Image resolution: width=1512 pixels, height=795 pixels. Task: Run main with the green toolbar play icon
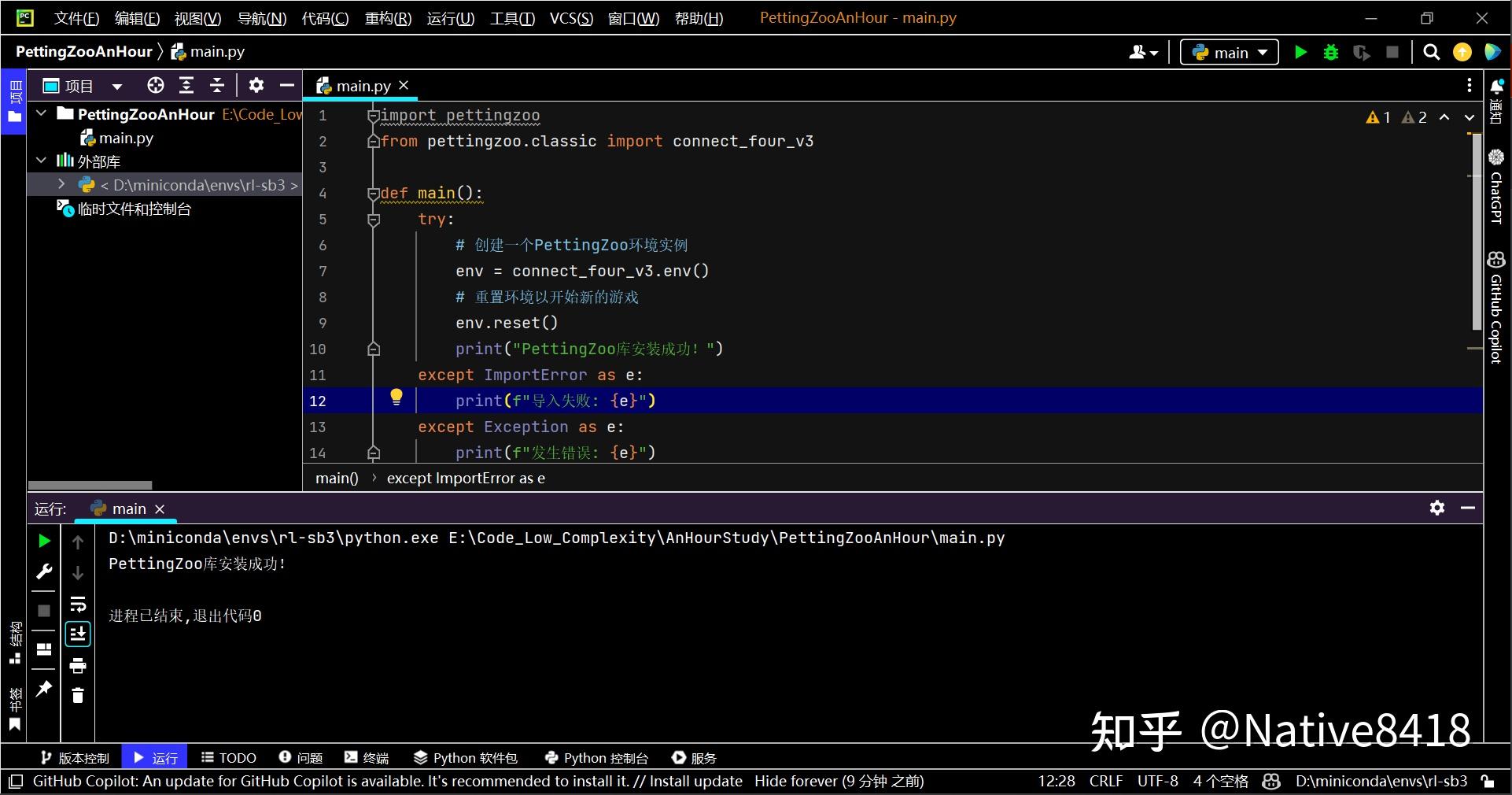pyautogui.click(x=1300, y=53)
